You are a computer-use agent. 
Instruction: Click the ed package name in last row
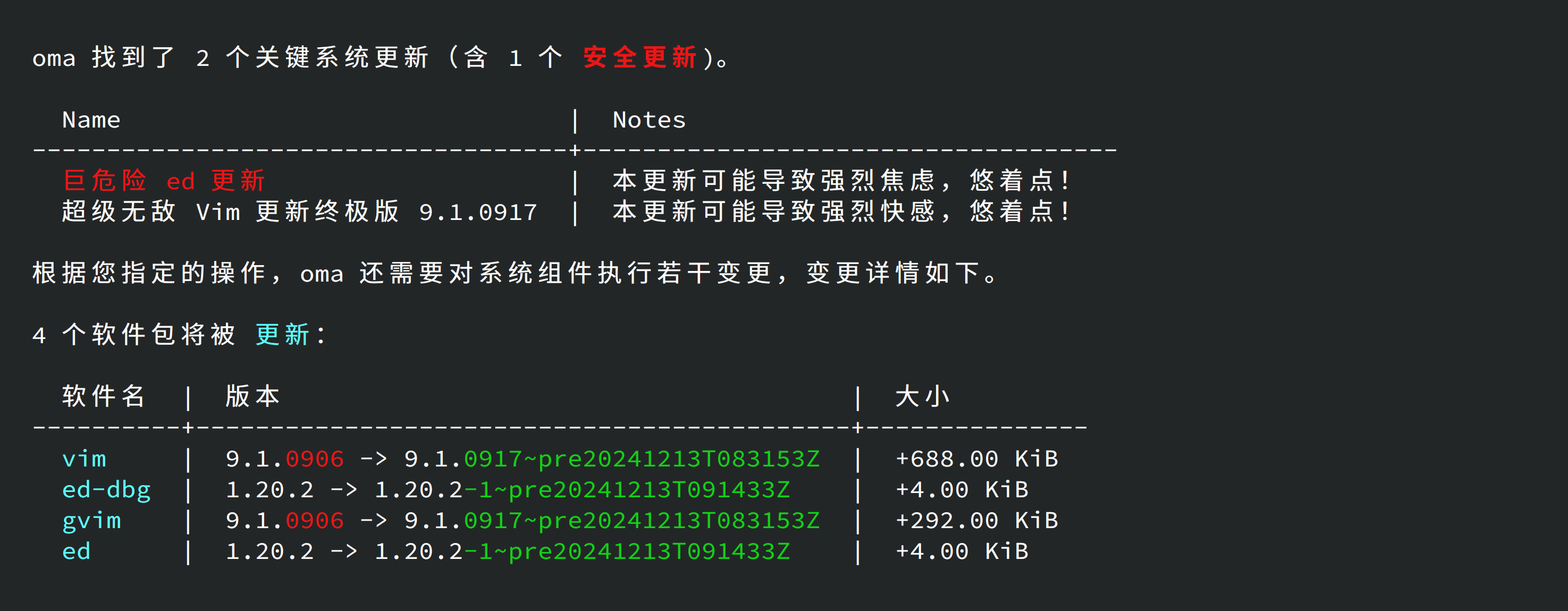pyautogui.click(x=76, y=551)
